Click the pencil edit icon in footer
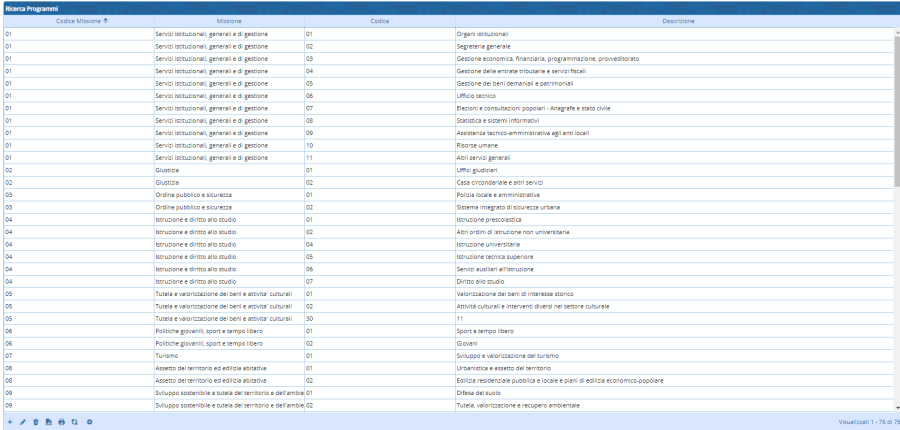The image size is (900, 430). 22,422
